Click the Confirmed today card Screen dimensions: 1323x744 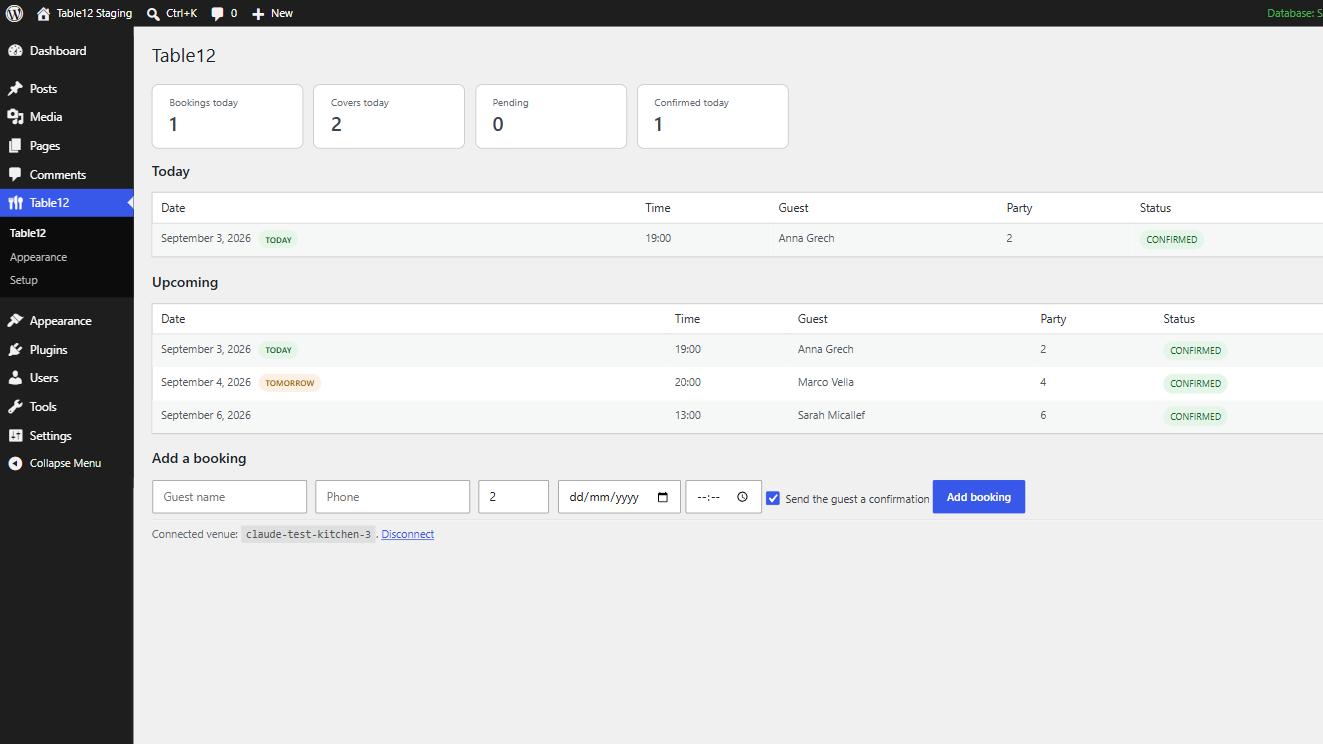coord(713,116)
